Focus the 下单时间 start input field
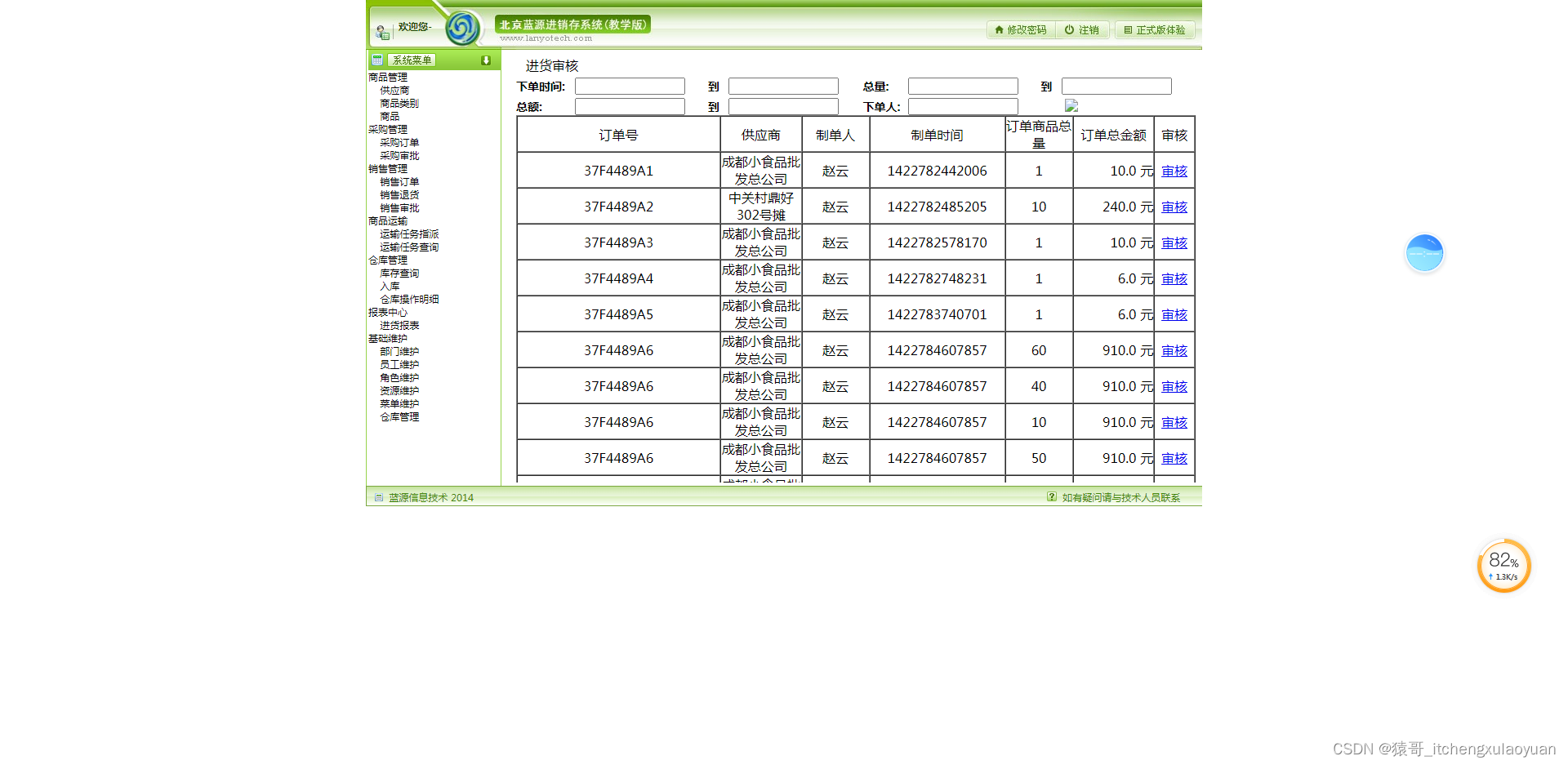 (x=630, y=87)
